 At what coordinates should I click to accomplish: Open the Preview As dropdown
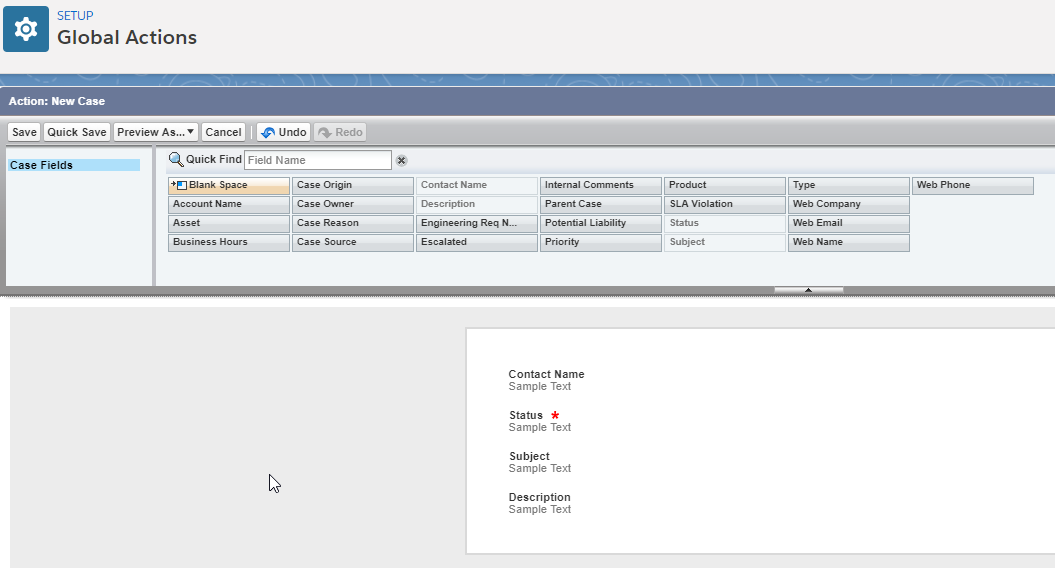click(155, 132)
